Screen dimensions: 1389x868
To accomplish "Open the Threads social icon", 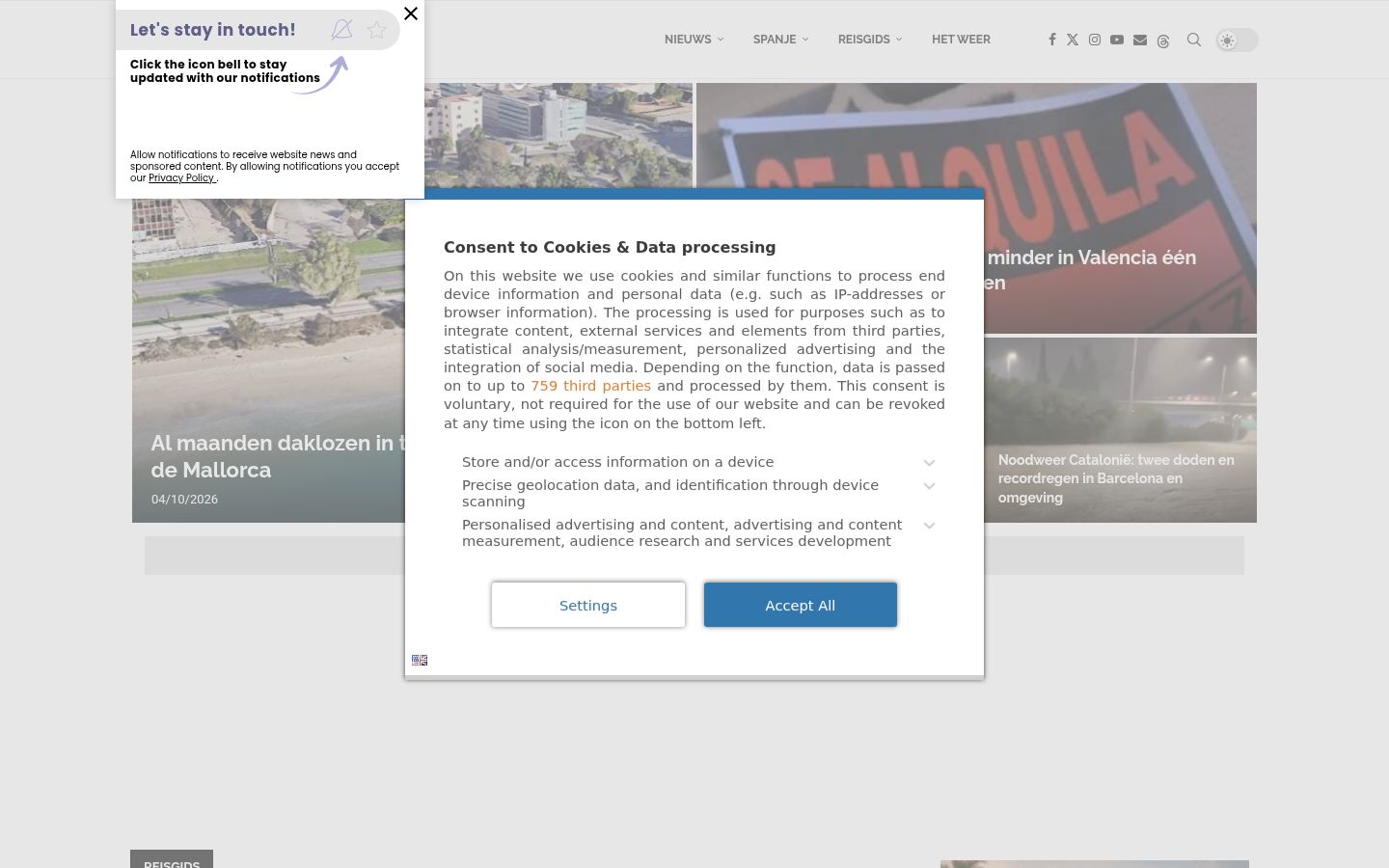I will pos(1163,41).
